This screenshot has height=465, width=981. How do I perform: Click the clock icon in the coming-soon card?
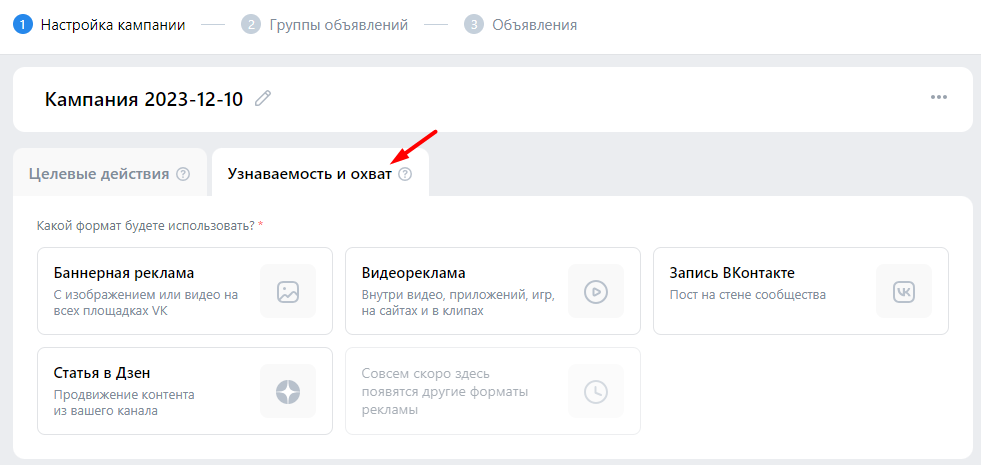(596, 391)
